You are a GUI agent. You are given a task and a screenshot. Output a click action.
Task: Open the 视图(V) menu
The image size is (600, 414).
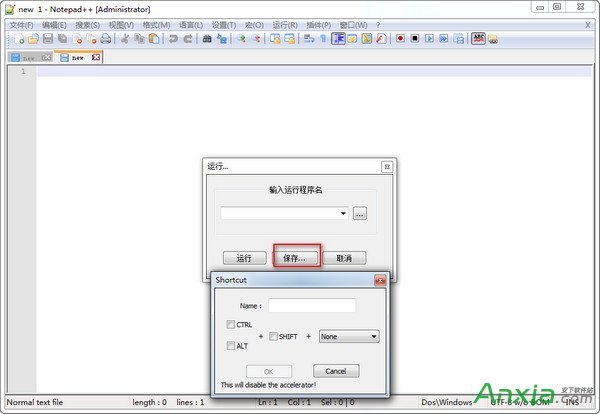coord(121,25)
